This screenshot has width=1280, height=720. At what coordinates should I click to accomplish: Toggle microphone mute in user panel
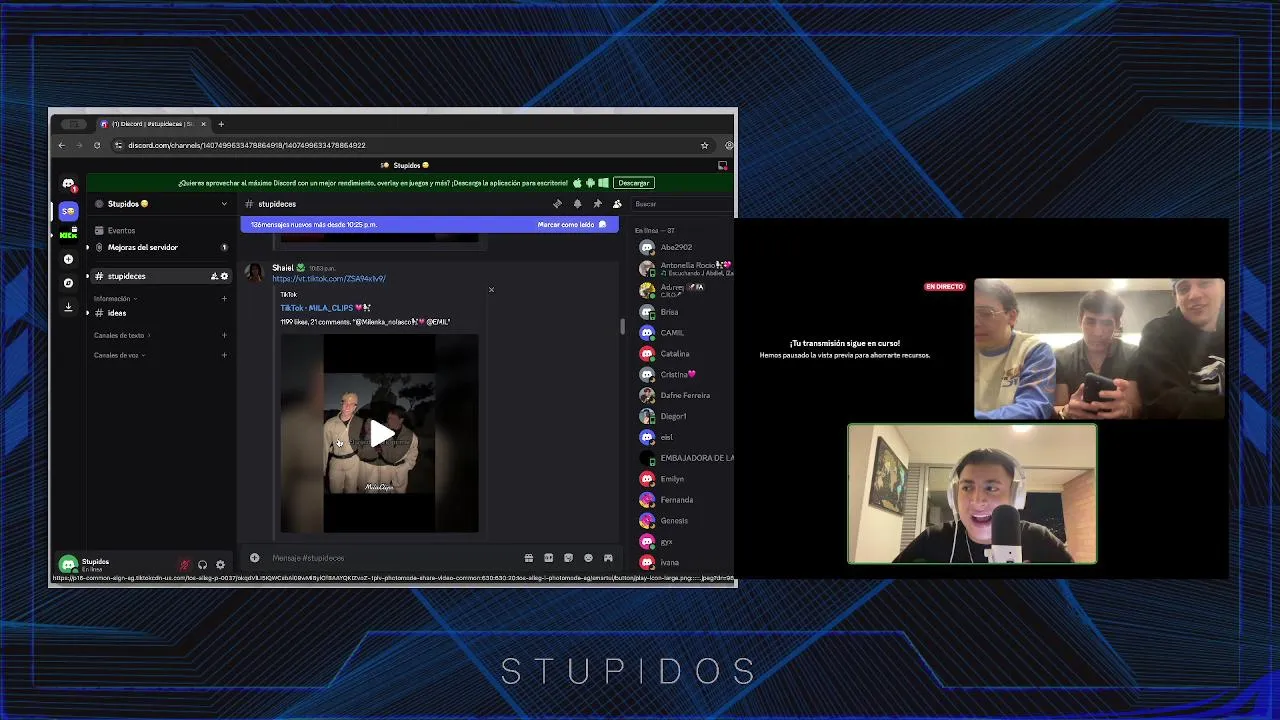pos(184,565)
